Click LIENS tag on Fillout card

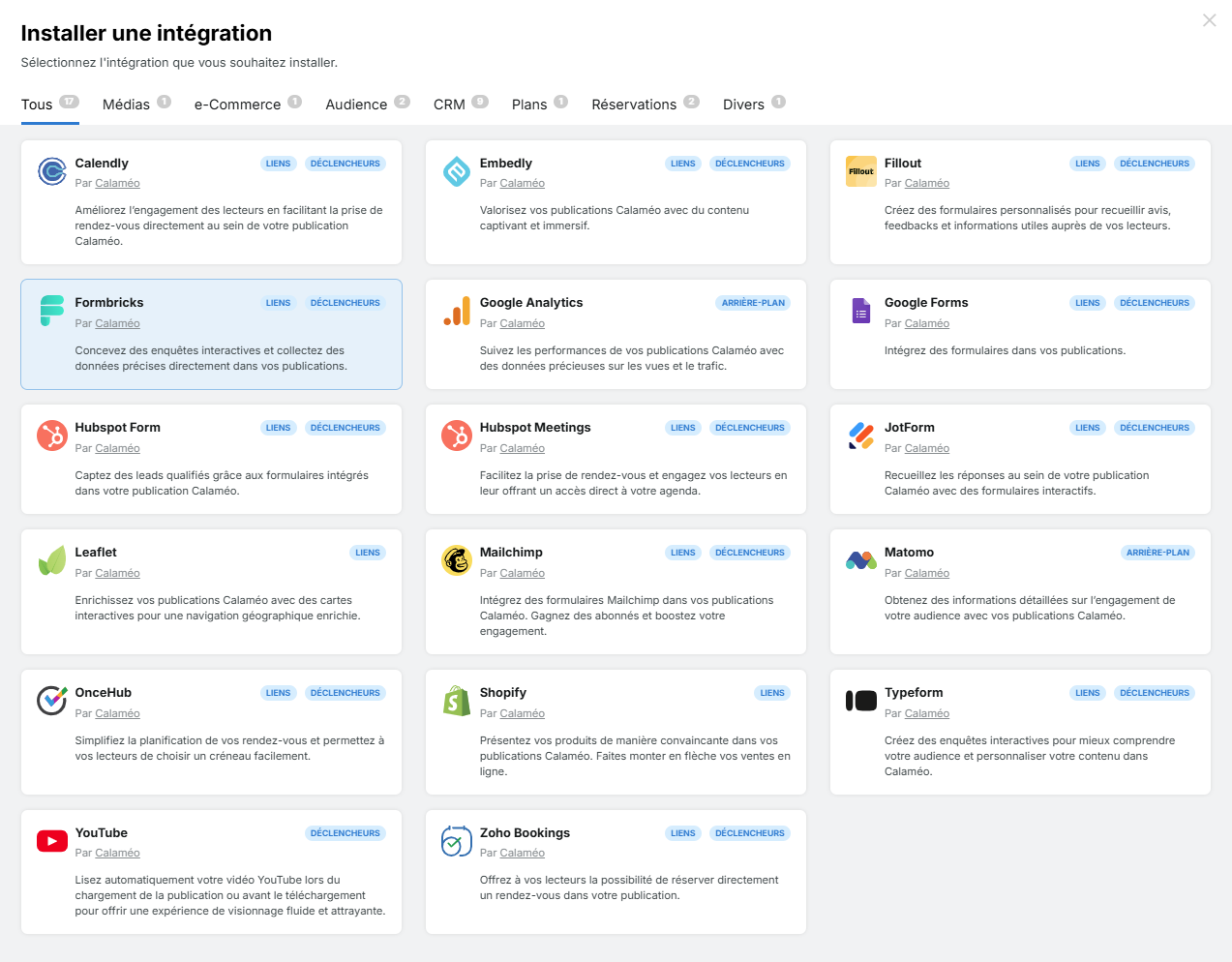[x=1088, y=164]
